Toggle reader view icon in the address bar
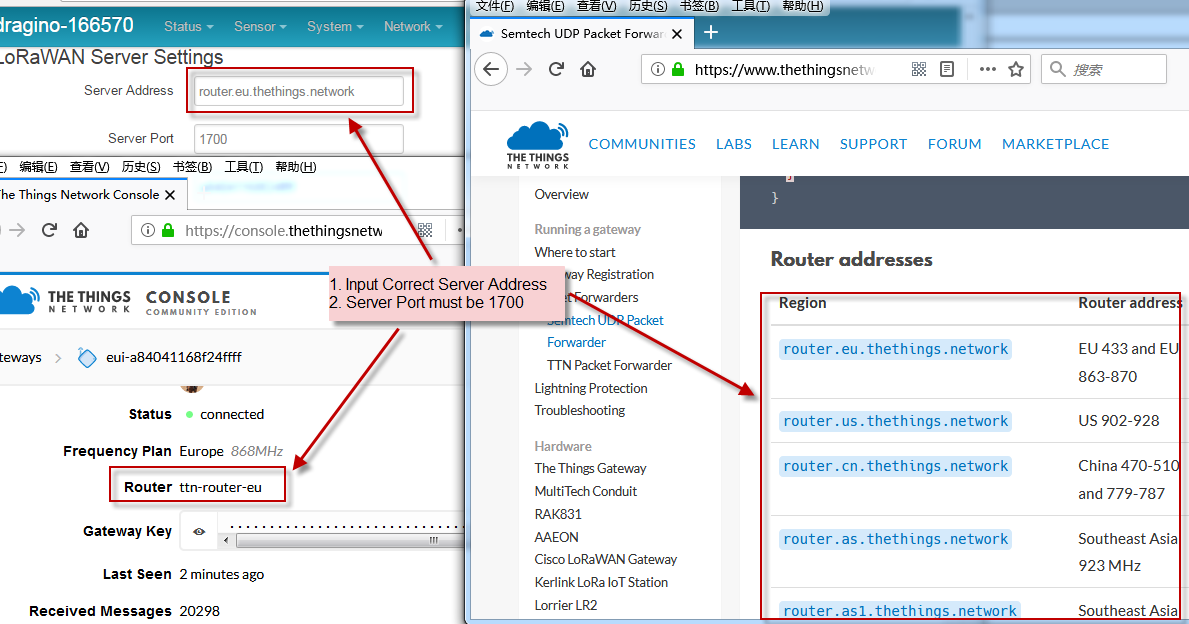This screenshot has width=1189, height=624. [x=946, y=69]
